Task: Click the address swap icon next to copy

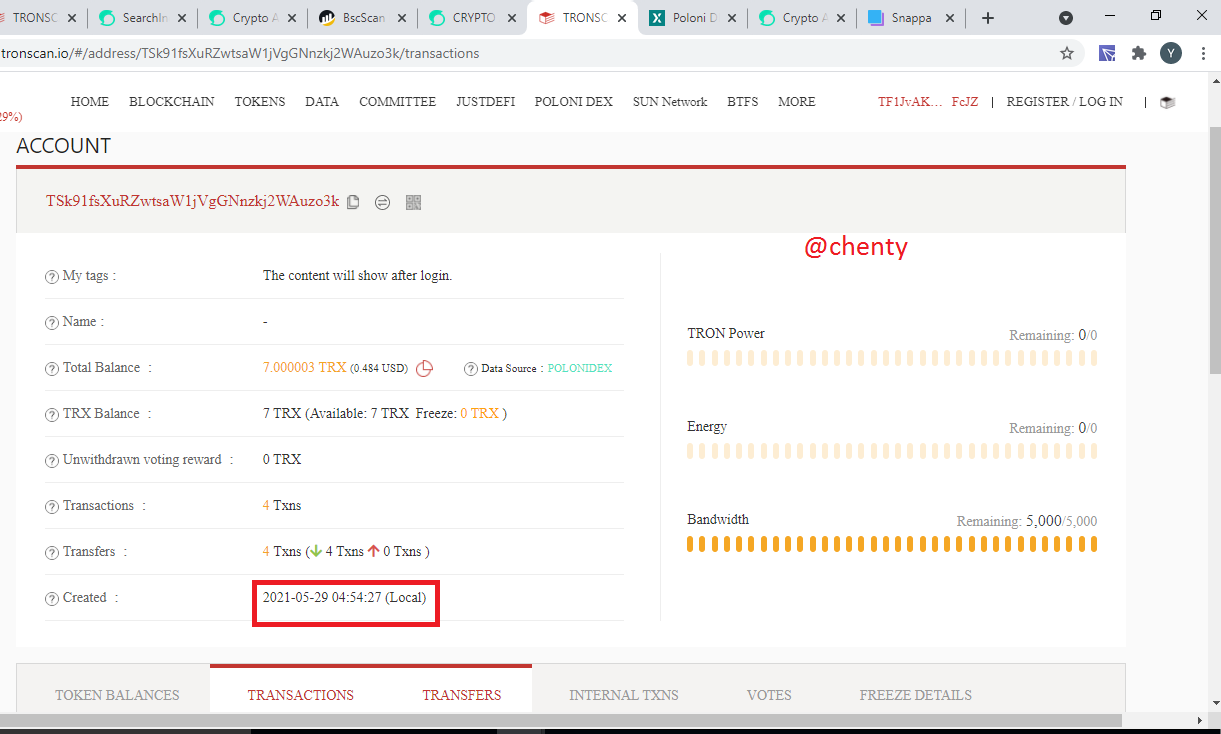Action: (x=382, y=202)
